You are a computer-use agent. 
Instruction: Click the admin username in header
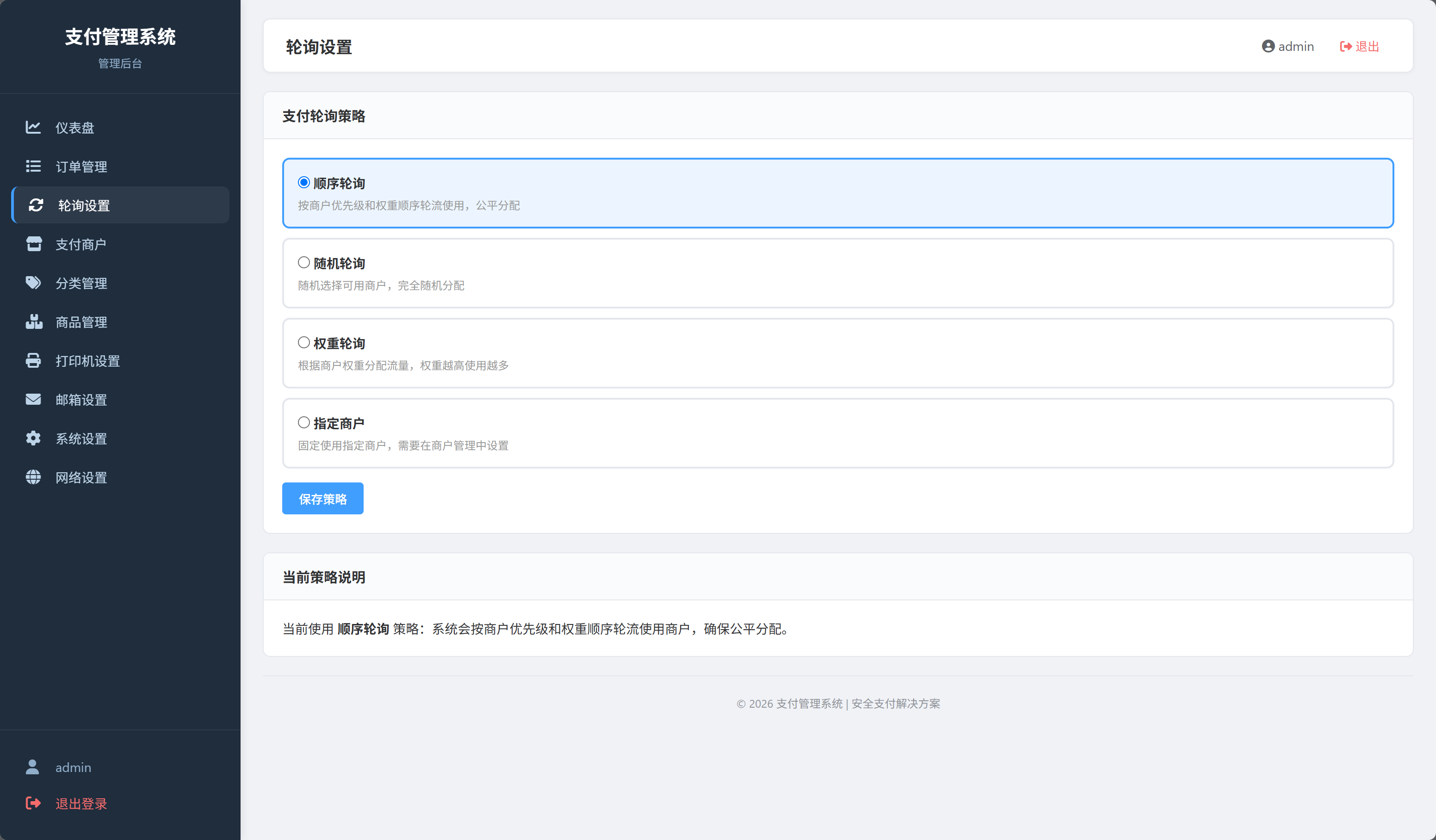(1296, 46)
